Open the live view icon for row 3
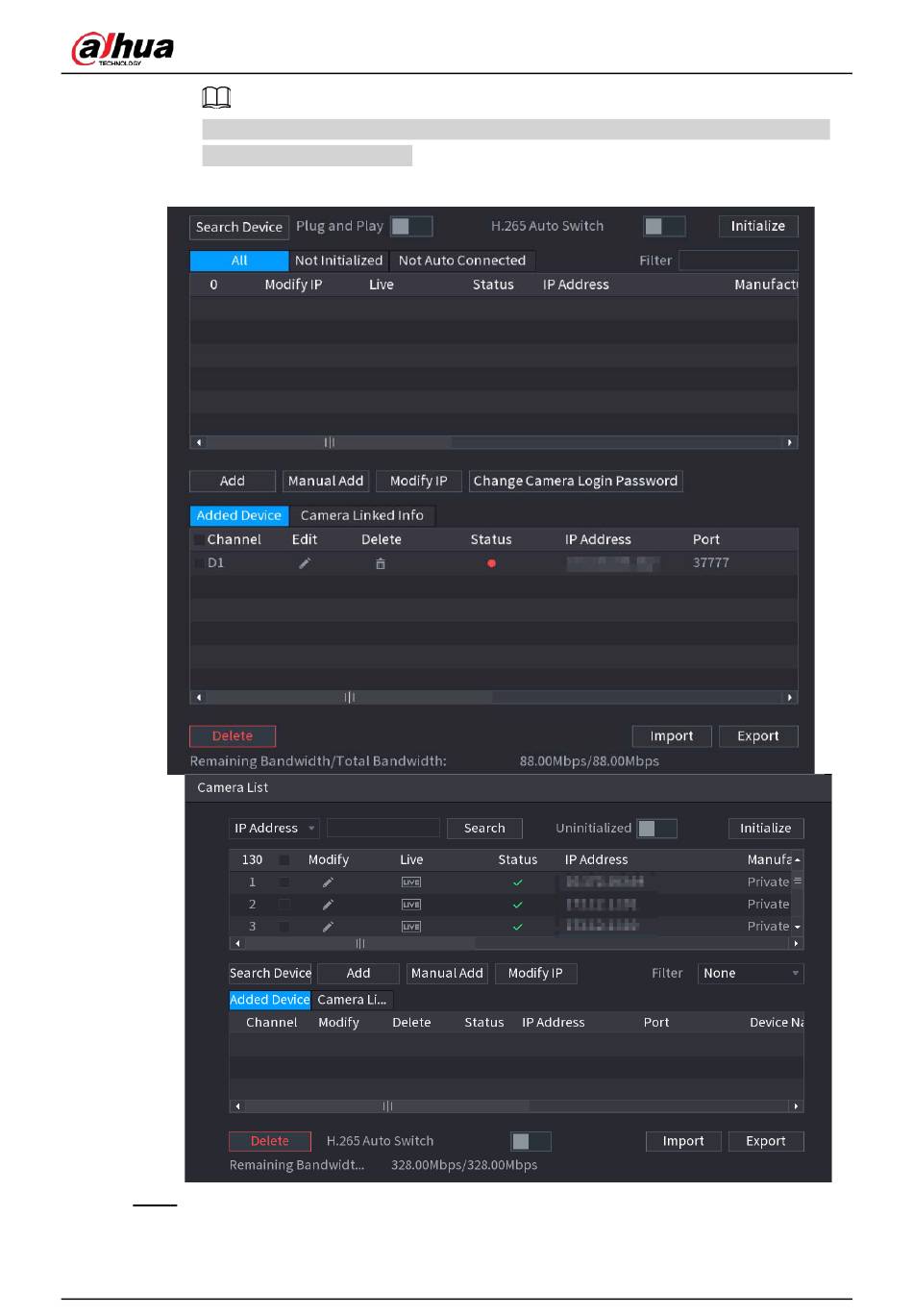This screenshot has width=913, height=1316. (411, 927)
